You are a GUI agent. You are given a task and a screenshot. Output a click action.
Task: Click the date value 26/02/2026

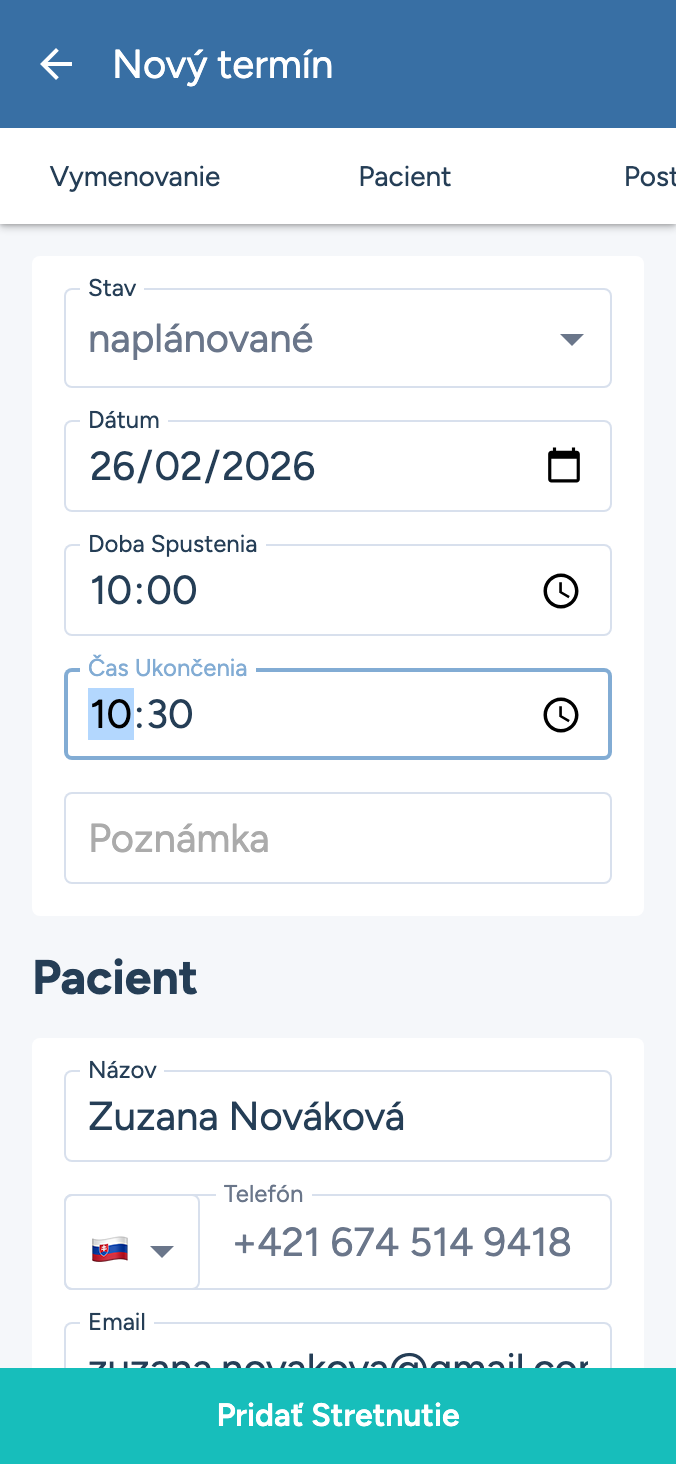pyautogui.click(x=203, y=467)
